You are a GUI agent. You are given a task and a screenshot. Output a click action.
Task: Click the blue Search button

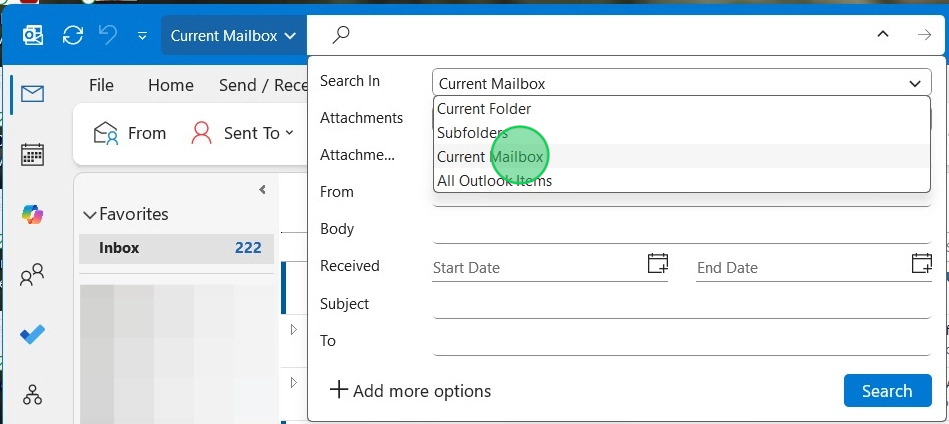pos(887,391)
